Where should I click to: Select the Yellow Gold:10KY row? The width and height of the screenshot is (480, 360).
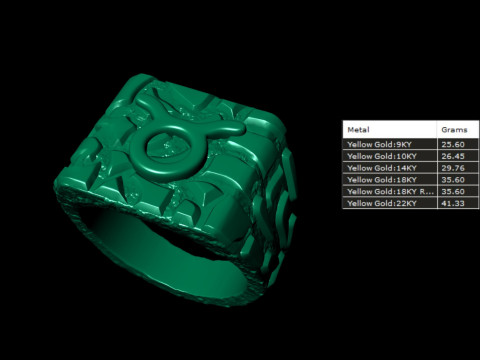pyautogui.click(x=411, y=156)
